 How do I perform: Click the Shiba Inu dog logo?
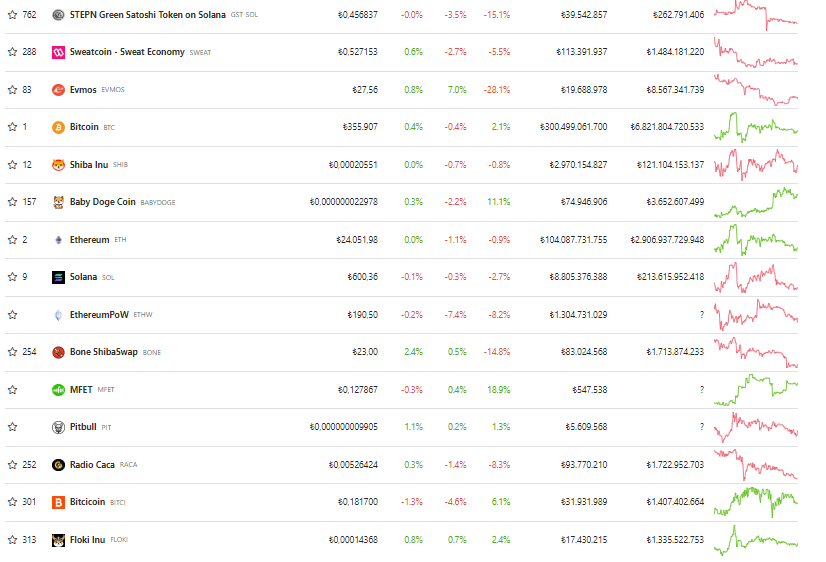[58, 165]
